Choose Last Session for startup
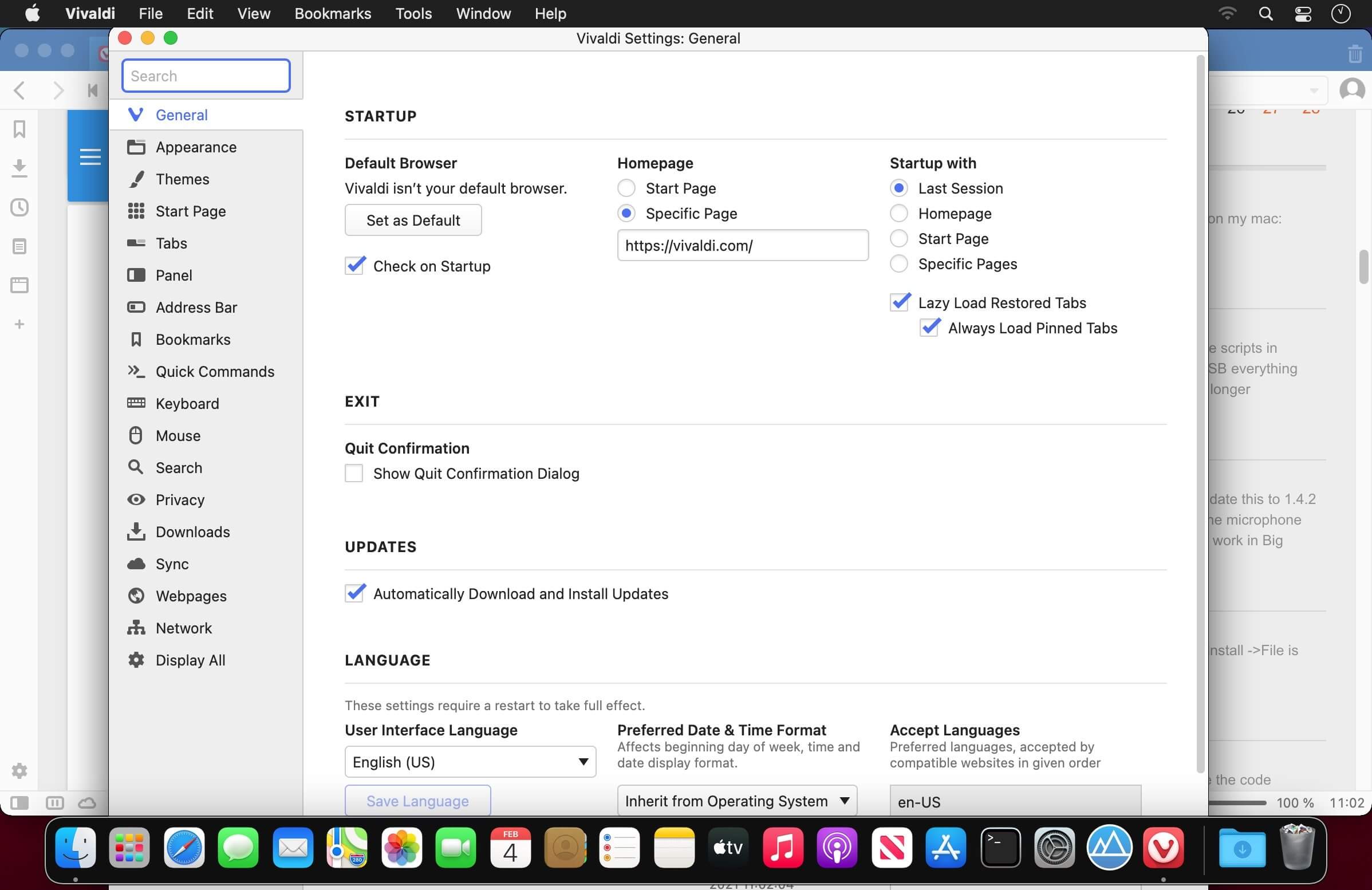 (x=898, y=188)
